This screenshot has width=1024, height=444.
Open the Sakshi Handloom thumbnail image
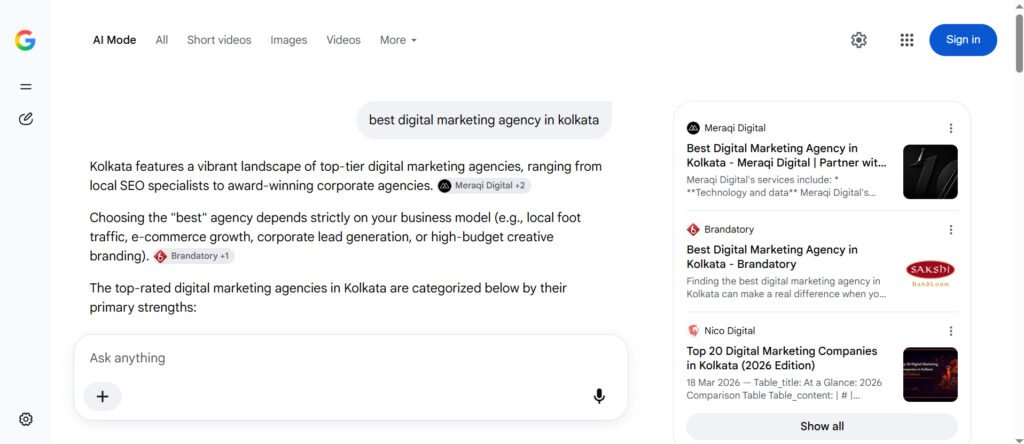[x=930, y=273]
